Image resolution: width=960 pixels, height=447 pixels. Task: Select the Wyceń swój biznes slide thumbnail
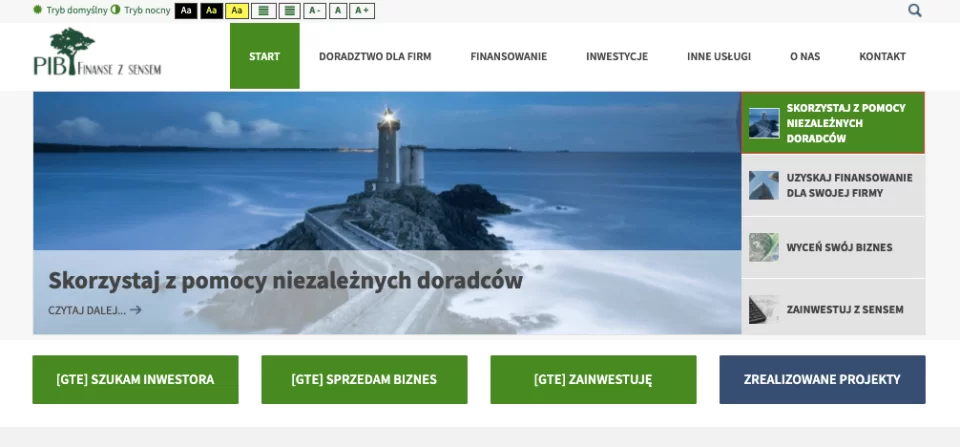pos(833,247)
